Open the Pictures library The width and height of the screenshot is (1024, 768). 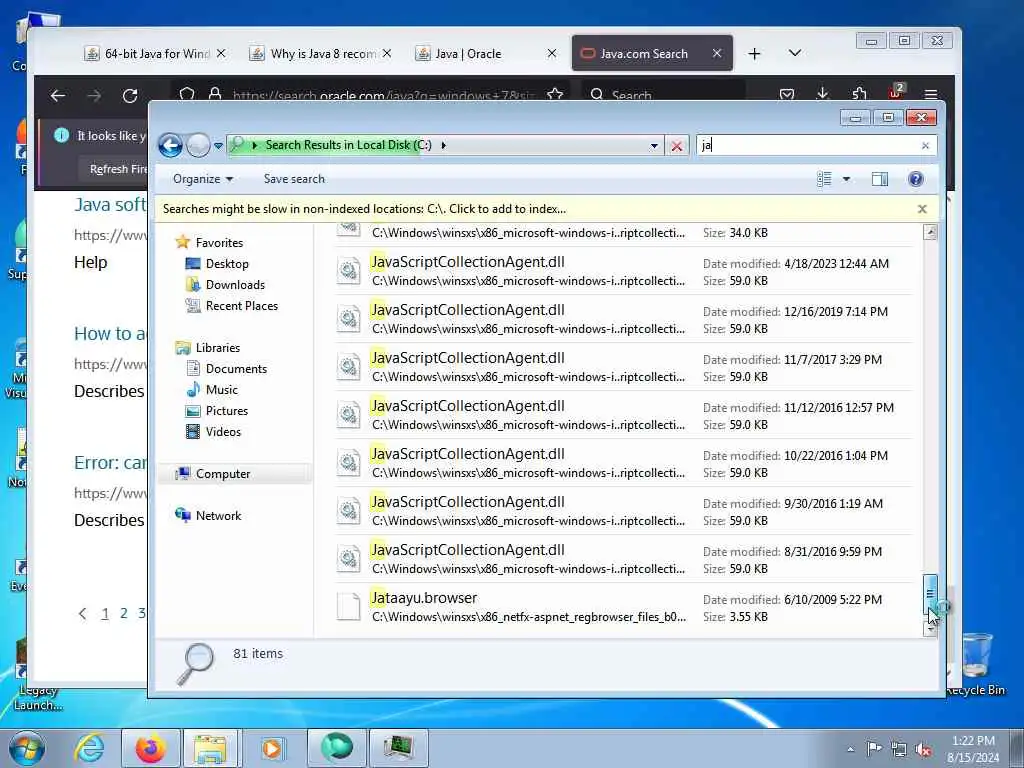click(227, 411)
